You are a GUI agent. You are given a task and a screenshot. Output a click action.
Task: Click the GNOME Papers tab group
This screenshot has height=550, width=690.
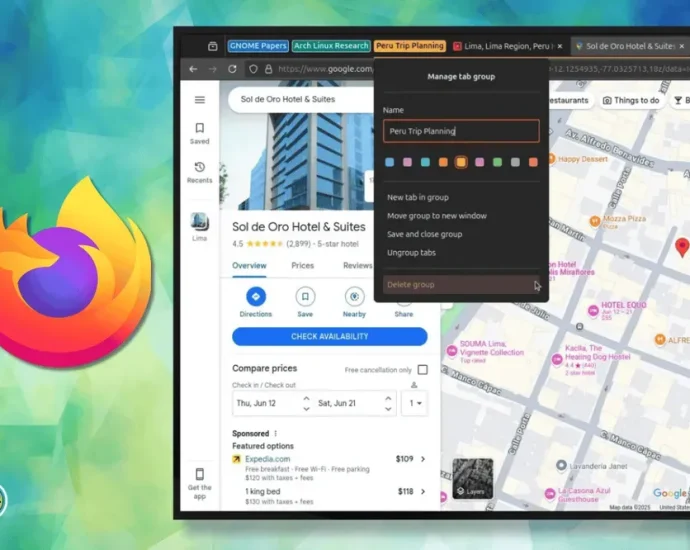[258, 46]
